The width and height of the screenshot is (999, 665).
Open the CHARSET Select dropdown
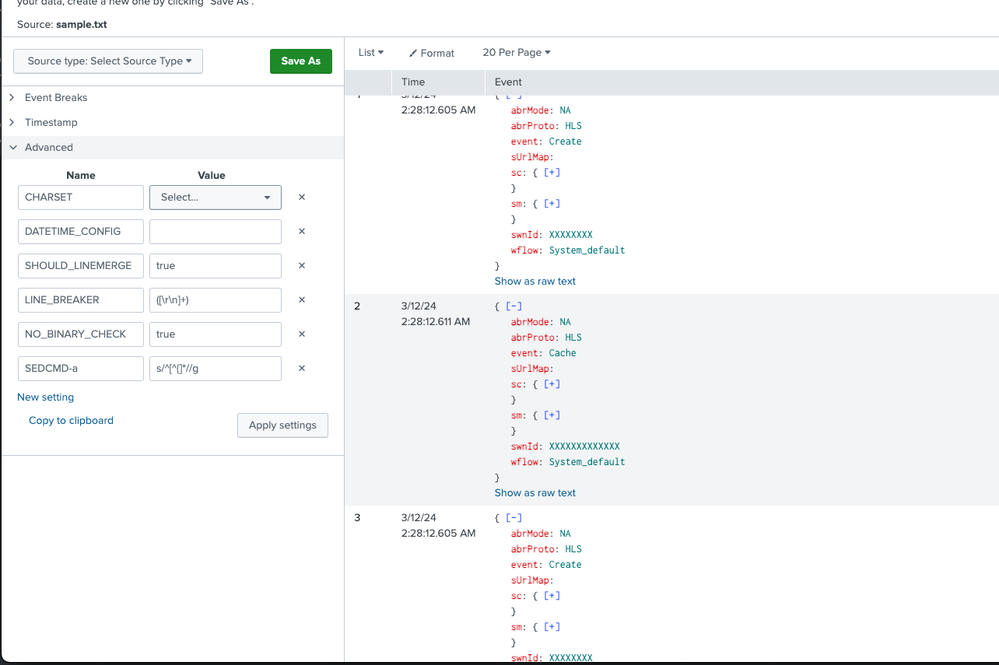click(215, 198)
